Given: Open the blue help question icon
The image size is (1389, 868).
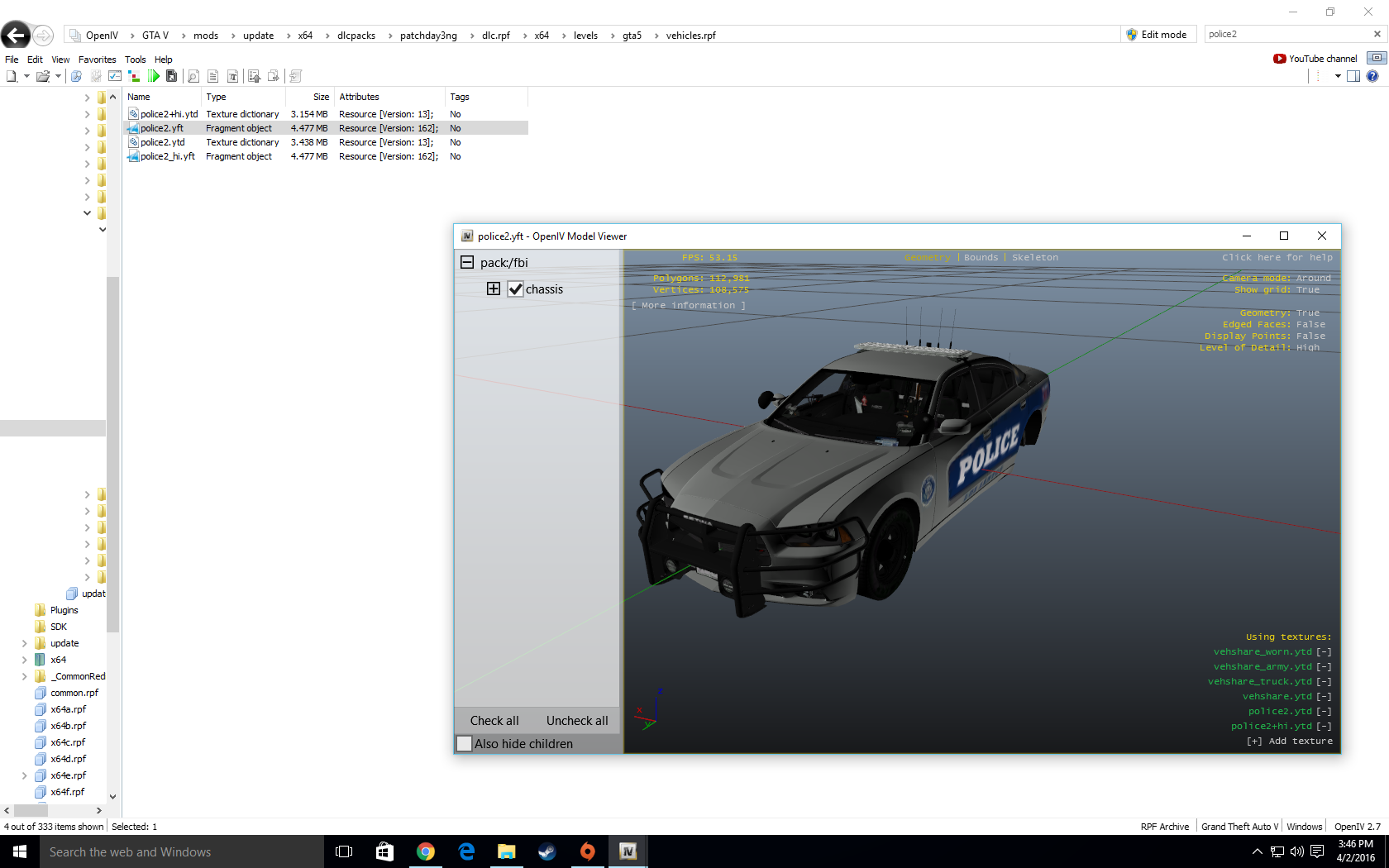Looking at the screenshot, I should (1372, 76).
